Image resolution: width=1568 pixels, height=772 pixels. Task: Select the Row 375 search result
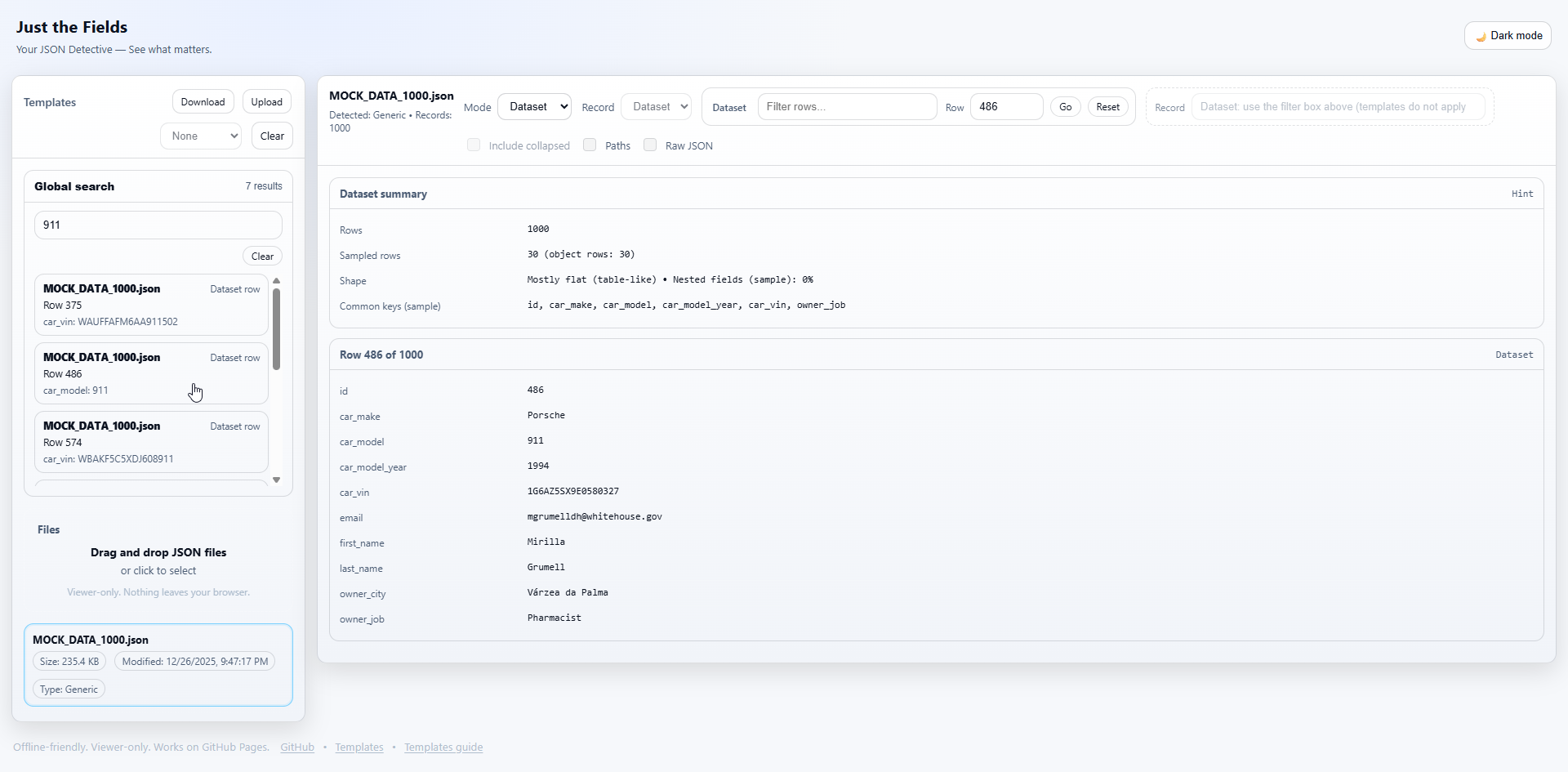click(150, 305)
